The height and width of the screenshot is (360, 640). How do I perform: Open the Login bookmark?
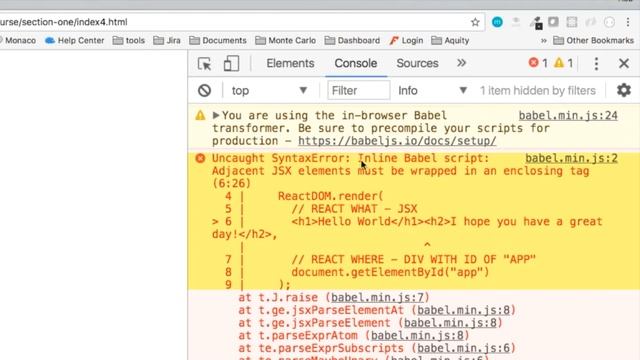pos(406,40)
